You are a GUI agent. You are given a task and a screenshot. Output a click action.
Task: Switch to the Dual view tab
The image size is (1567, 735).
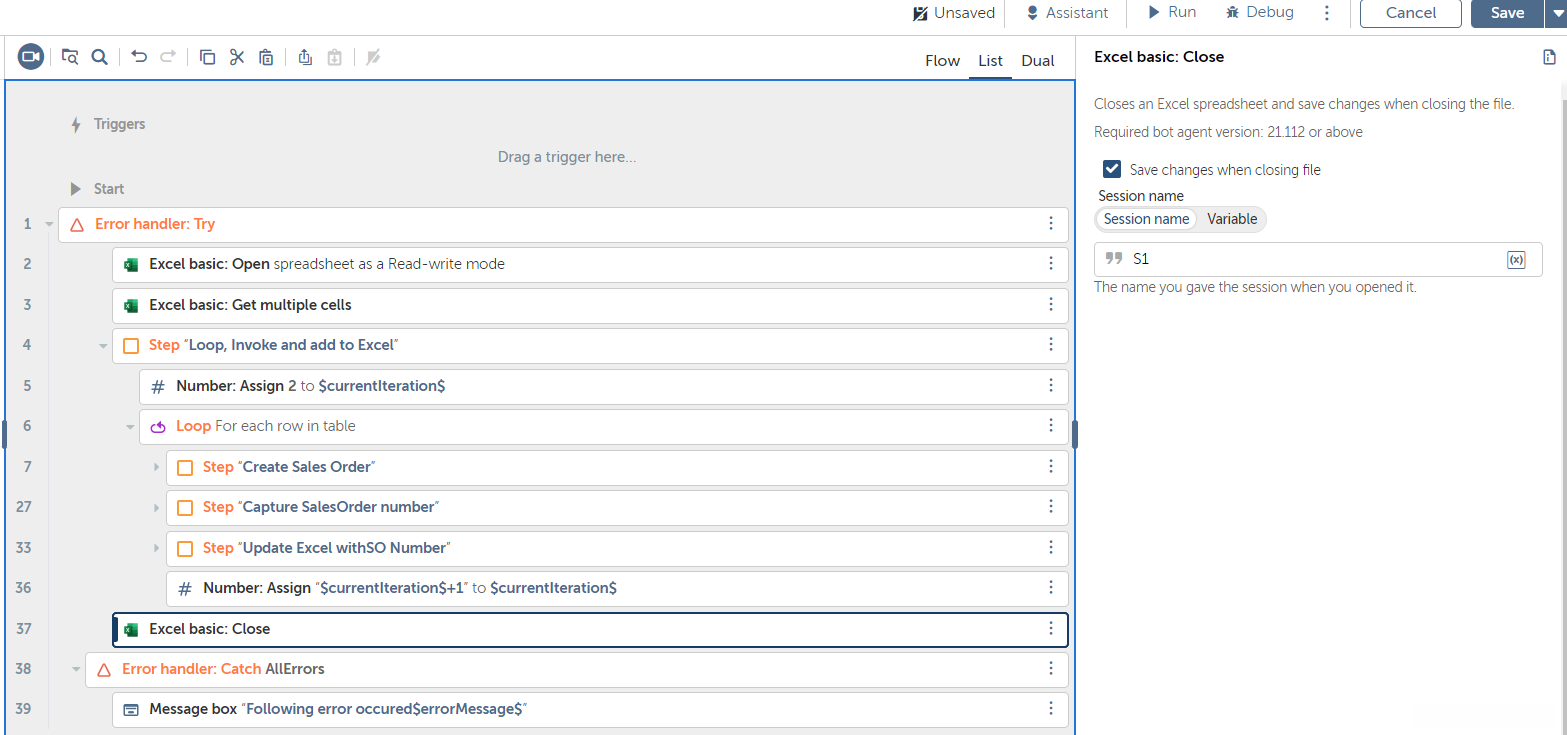point(1037,61)
